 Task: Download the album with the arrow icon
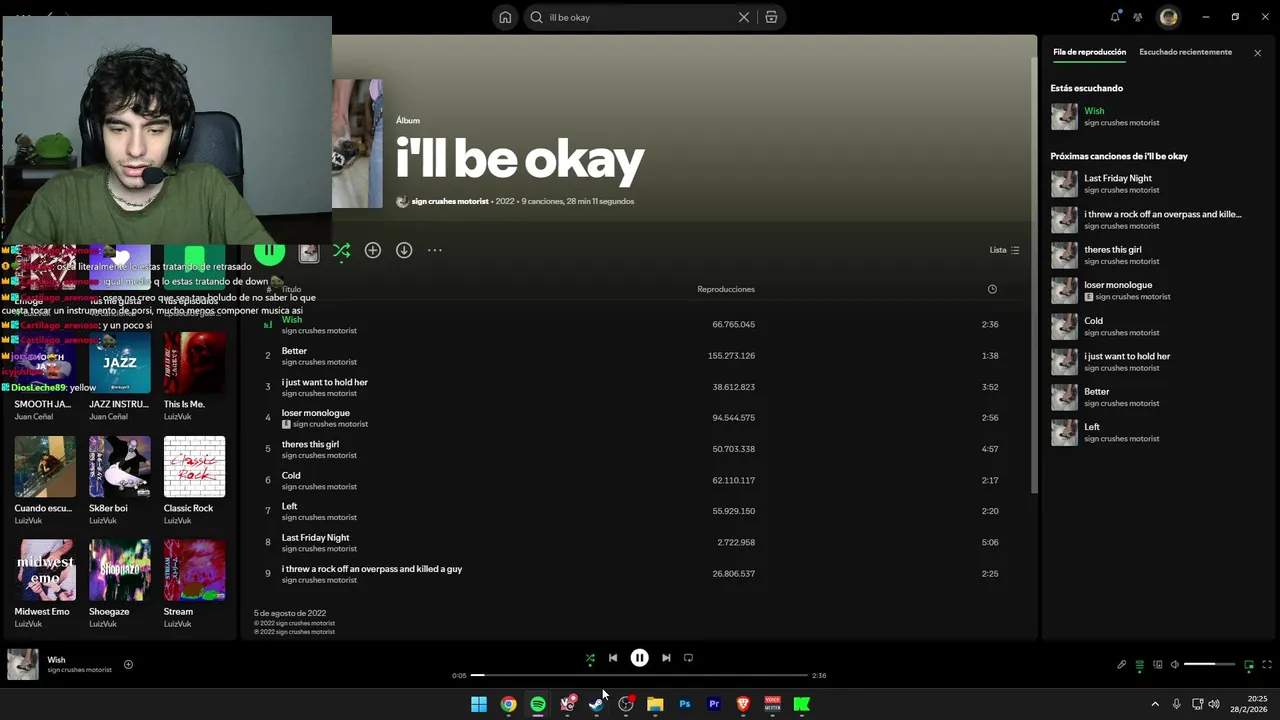(x=404, y=250)
